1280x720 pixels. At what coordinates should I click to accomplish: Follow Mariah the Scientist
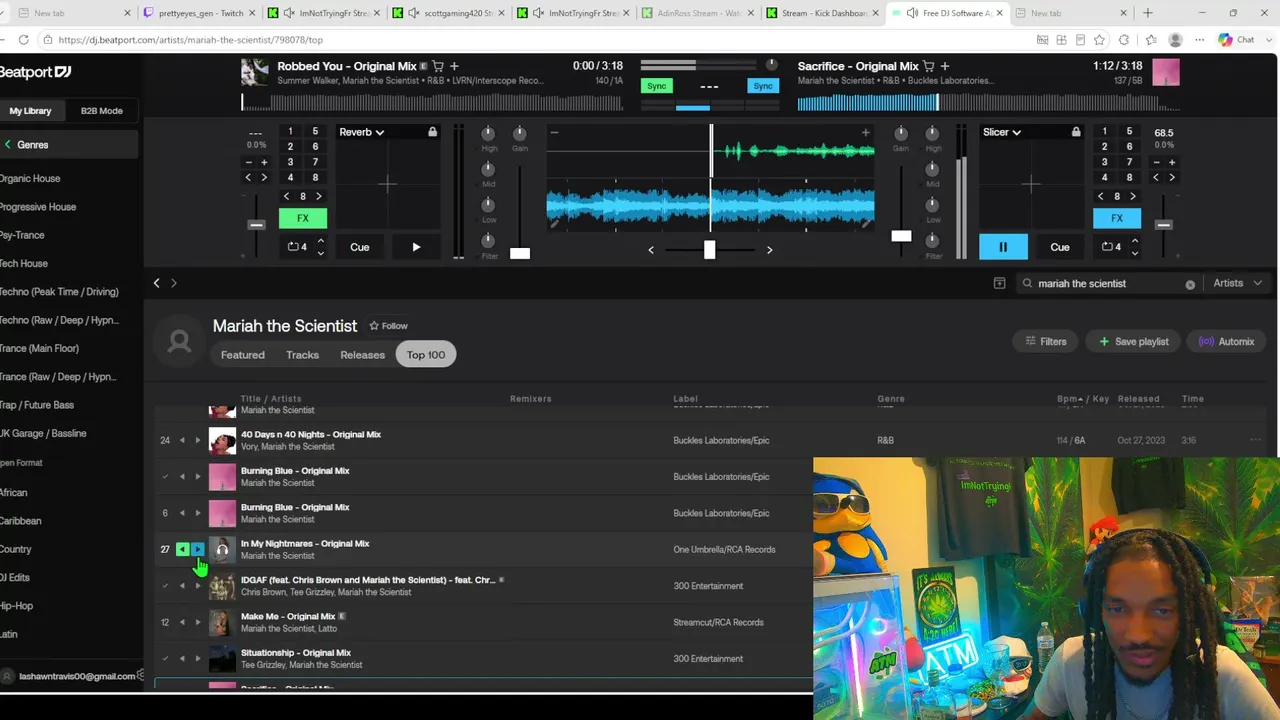[x=388, y=326]
